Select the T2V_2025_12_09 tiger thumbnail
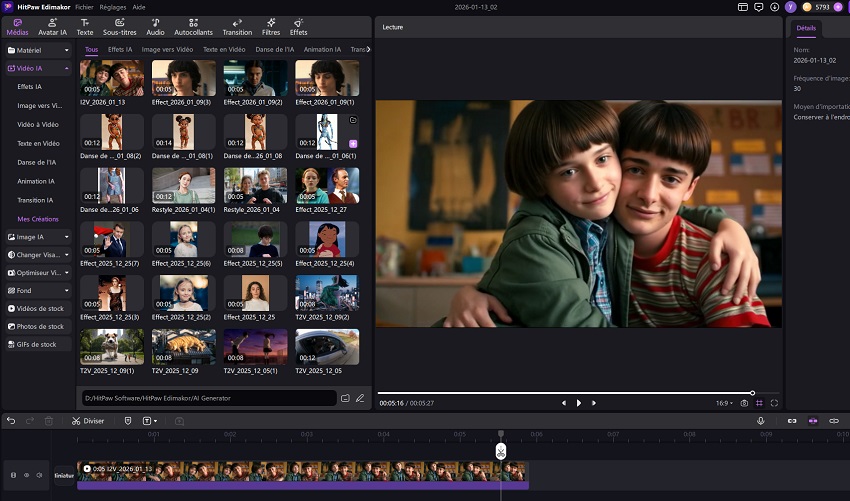 coord(184,346)
